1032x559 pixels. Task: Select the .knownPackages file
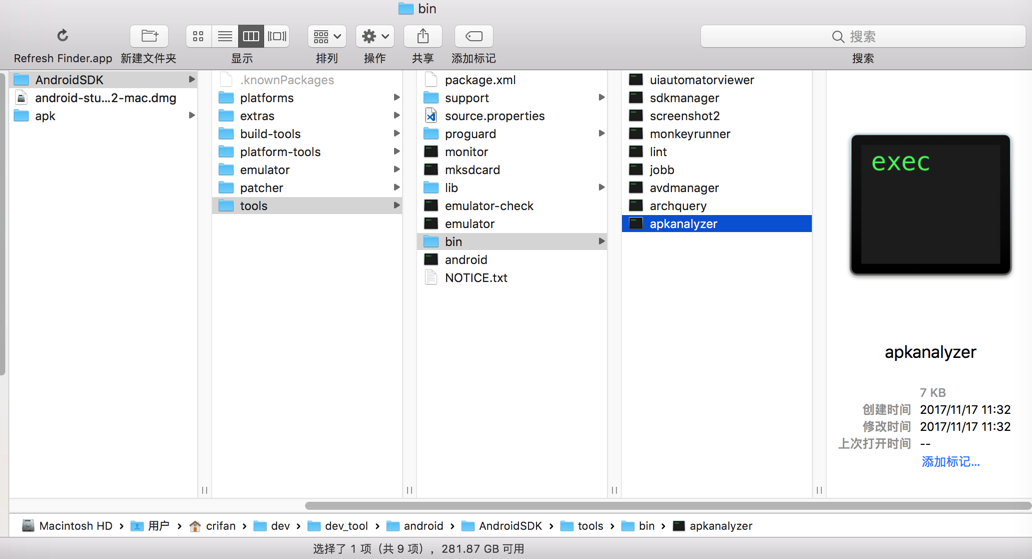pyautogui.click(x=307, y=80)
